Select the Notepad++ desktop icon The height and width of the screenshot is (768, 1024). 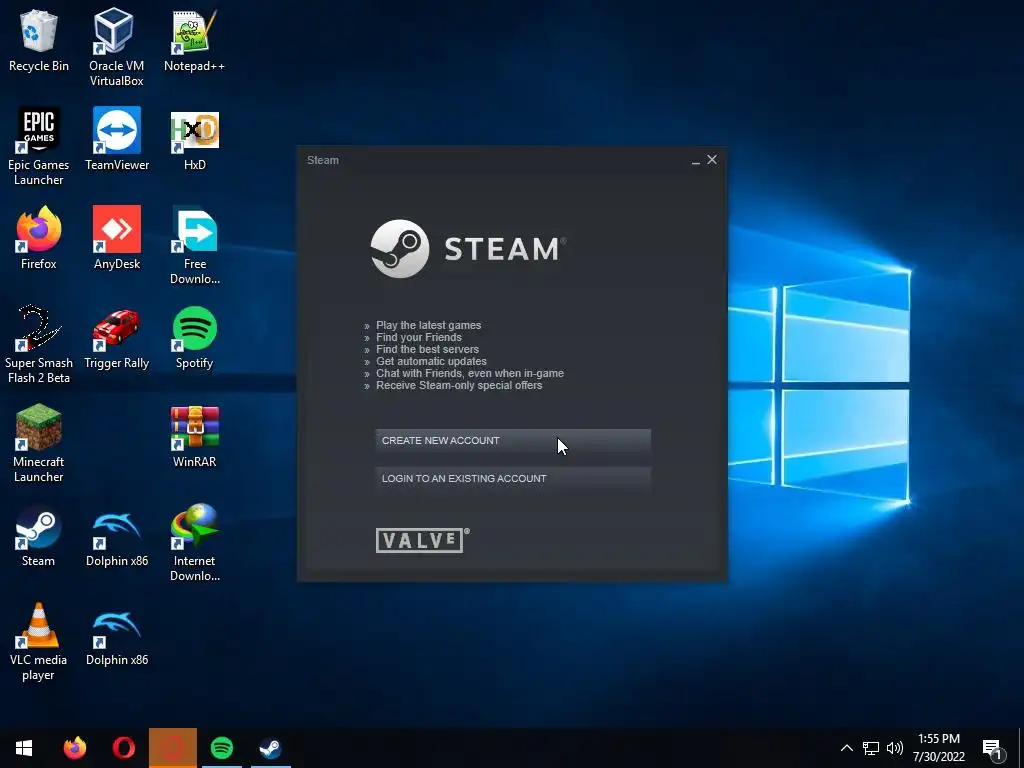click(x=194, y=41)
